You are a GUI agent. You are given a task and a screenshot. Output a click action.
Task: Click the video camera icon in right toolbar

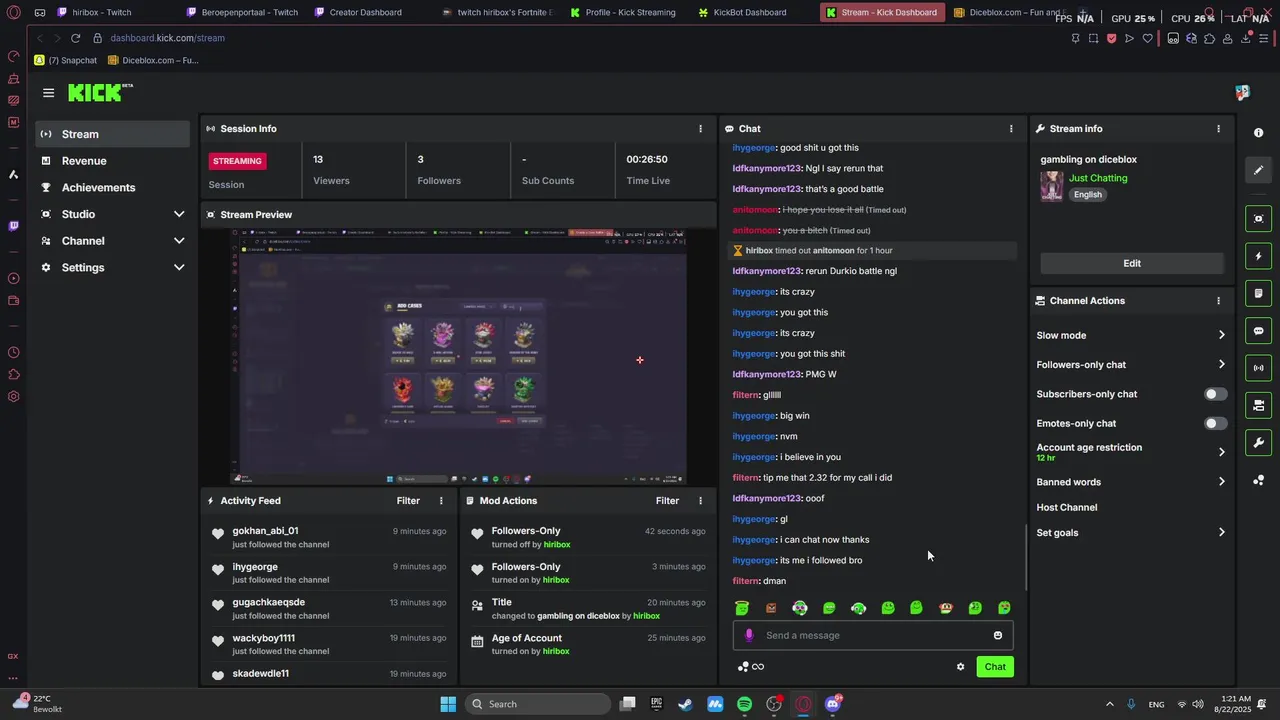[x=1258, y=405]
